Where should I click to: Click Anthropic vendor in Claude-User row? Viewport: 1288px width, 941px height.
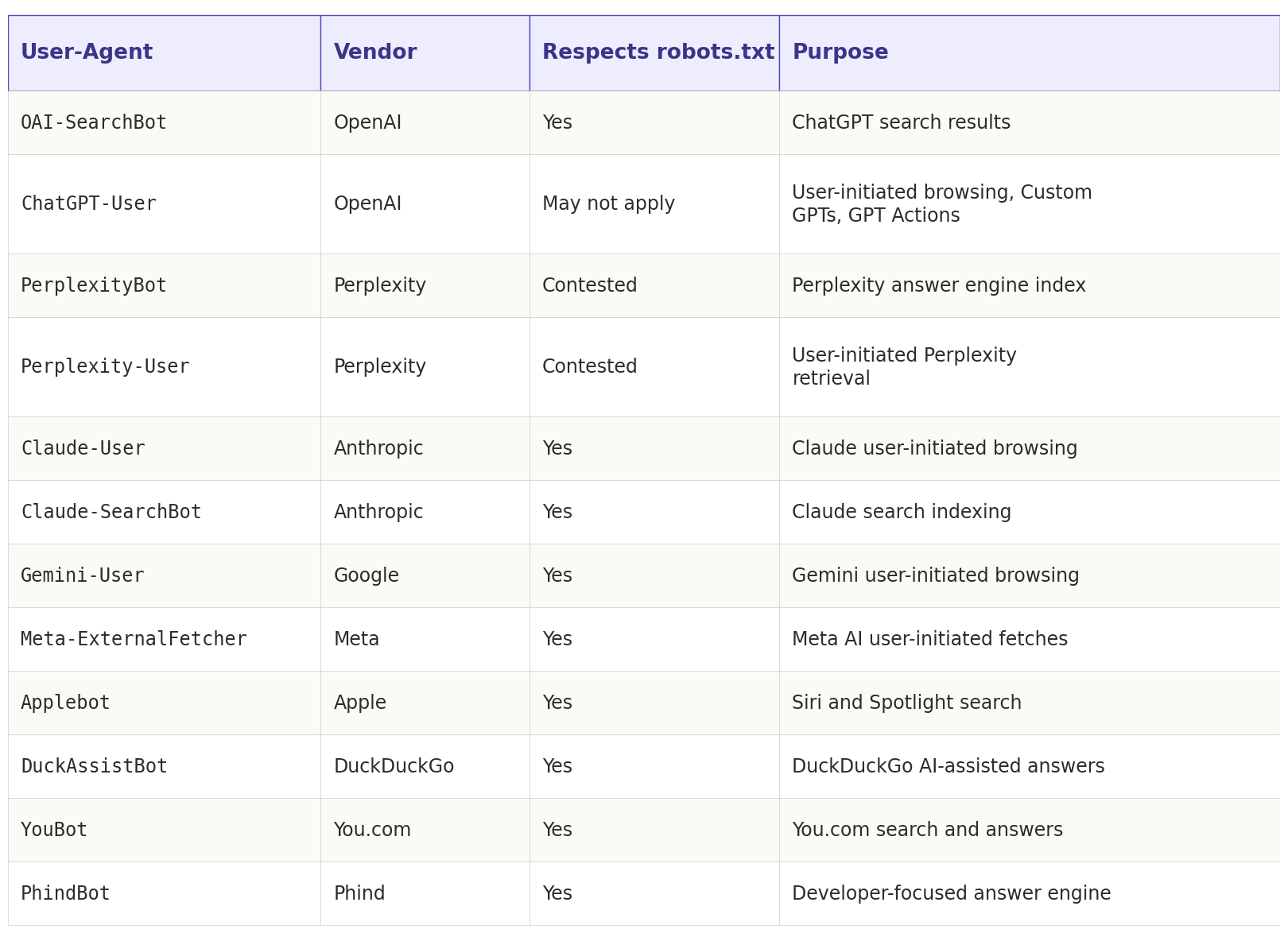tap(425, 448)
